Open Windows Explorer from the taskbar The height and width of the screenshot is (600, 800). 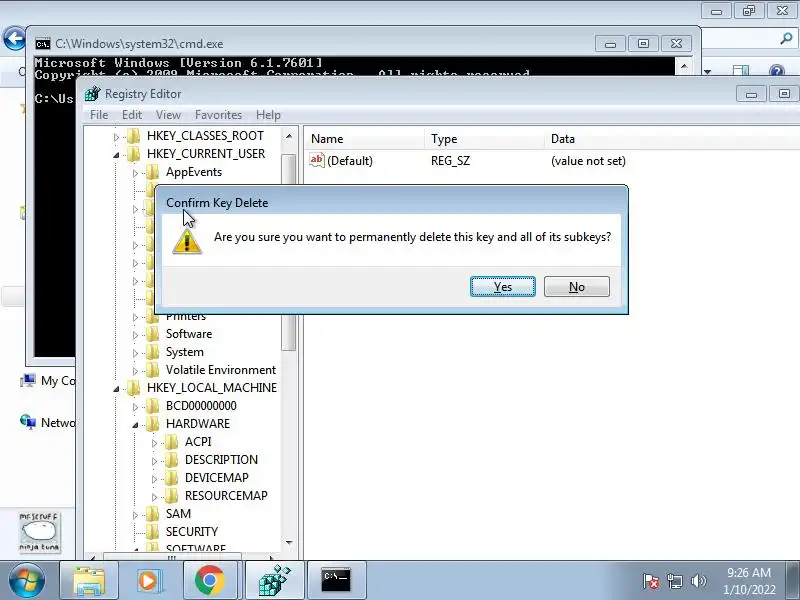89,581
